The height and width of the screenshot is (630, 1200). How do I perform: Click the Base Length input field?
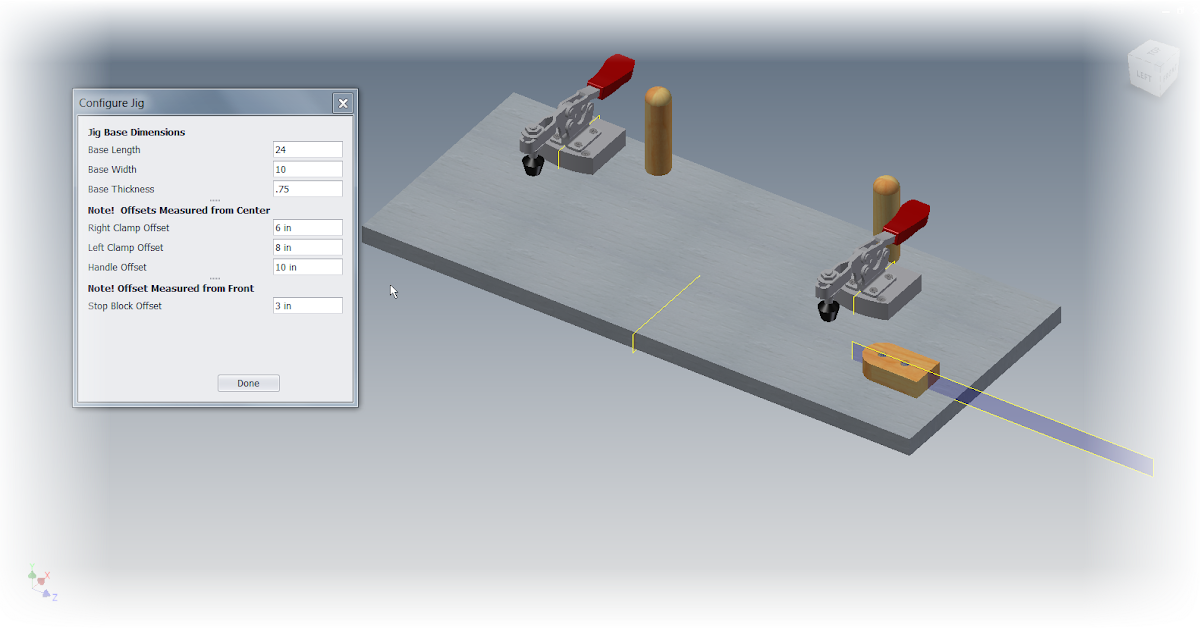[x=307, y=149]
